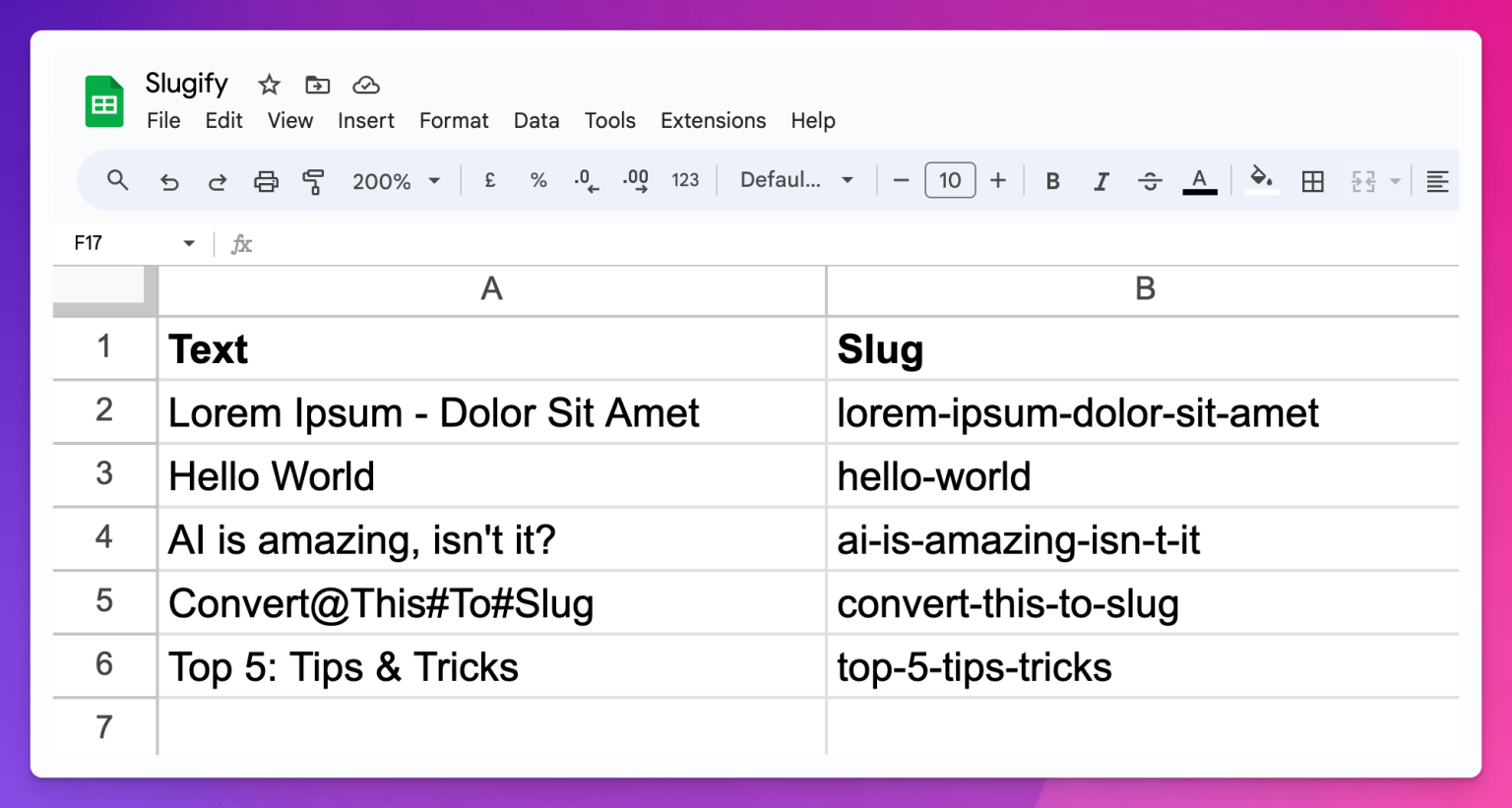Screen dimensions: 1512x808
Task: Check the document cloud save status
Action: tap(366, 85)
